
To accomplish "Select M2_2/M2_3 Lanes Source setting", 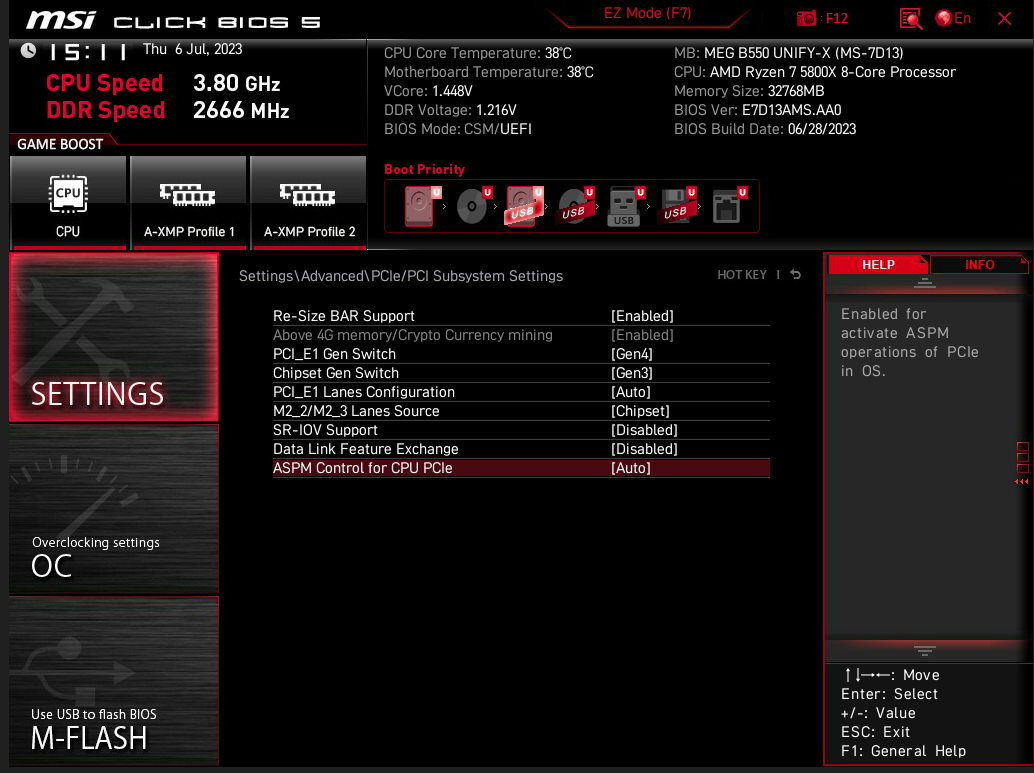I will [356, 411].
